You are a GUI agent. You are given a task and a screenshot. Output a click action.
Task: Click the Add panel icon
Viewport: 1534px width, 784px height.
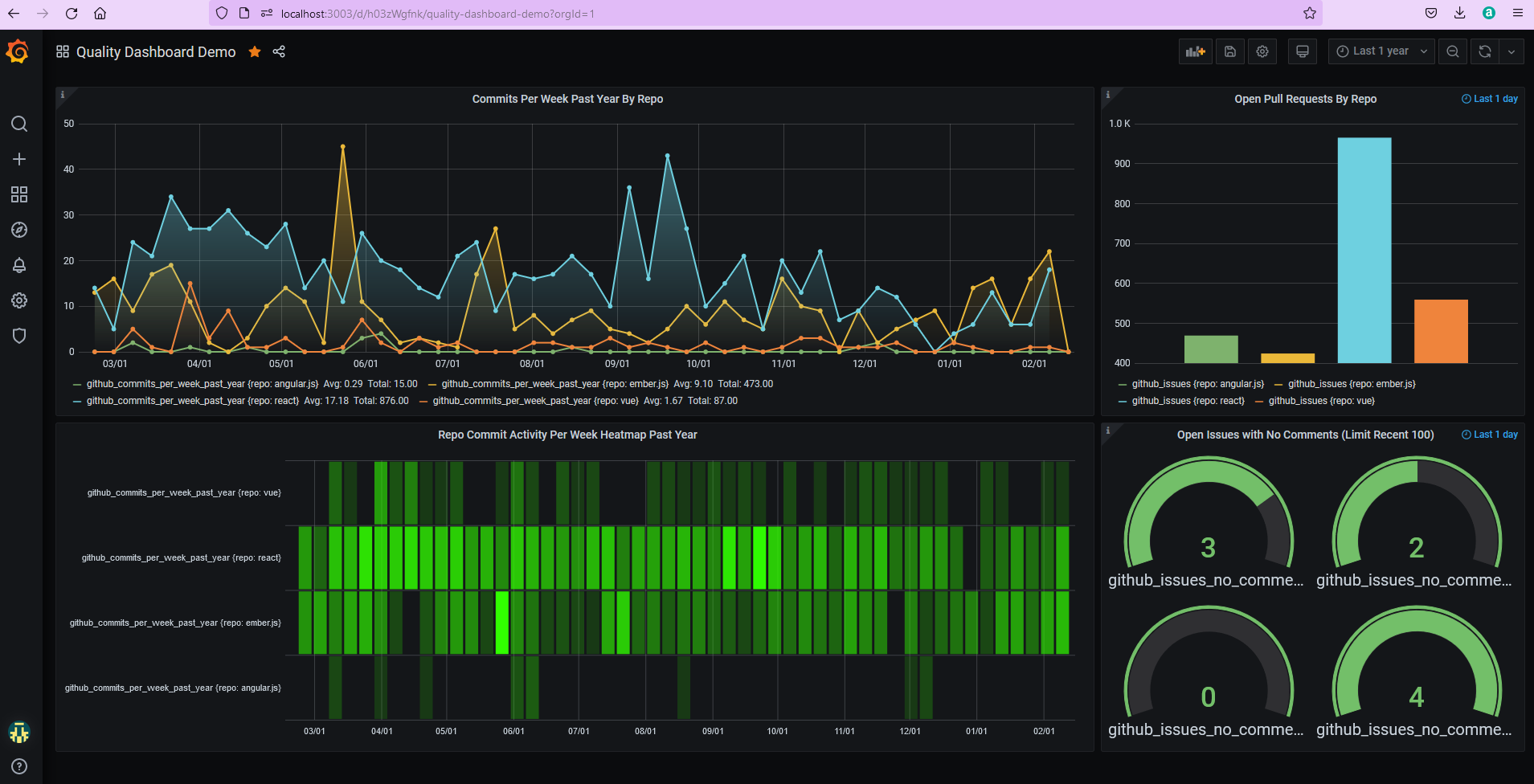coord(1196,51)
